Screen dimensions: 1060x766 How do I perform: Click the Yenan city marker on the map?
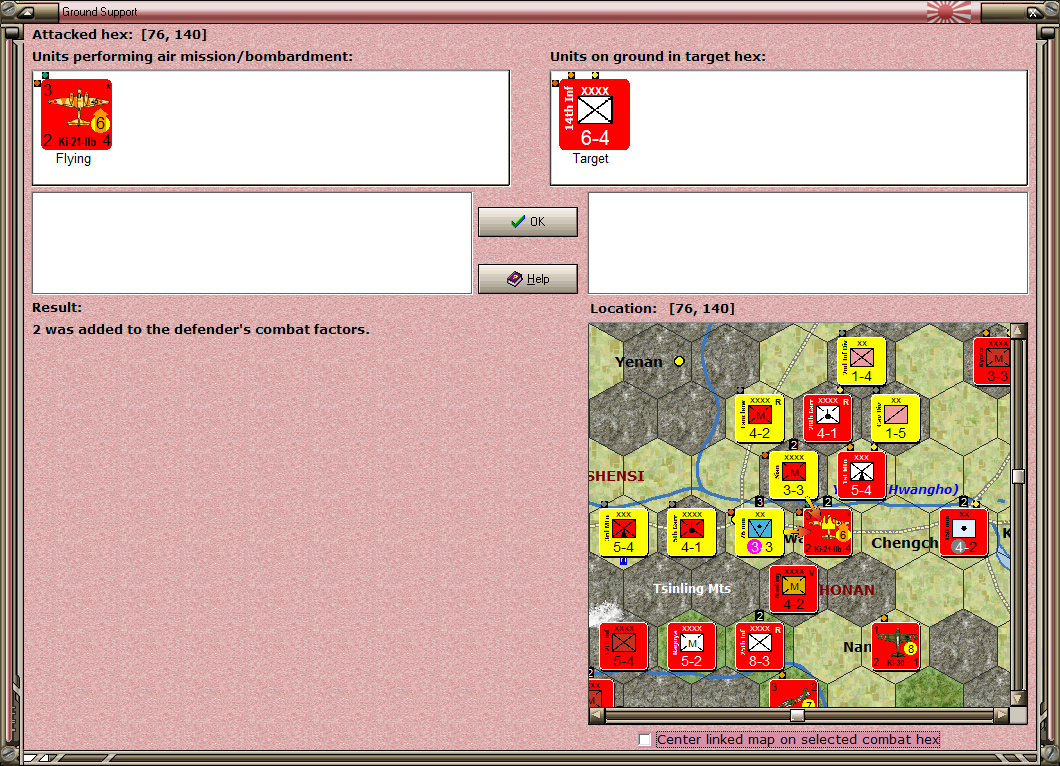pos(679,361)
